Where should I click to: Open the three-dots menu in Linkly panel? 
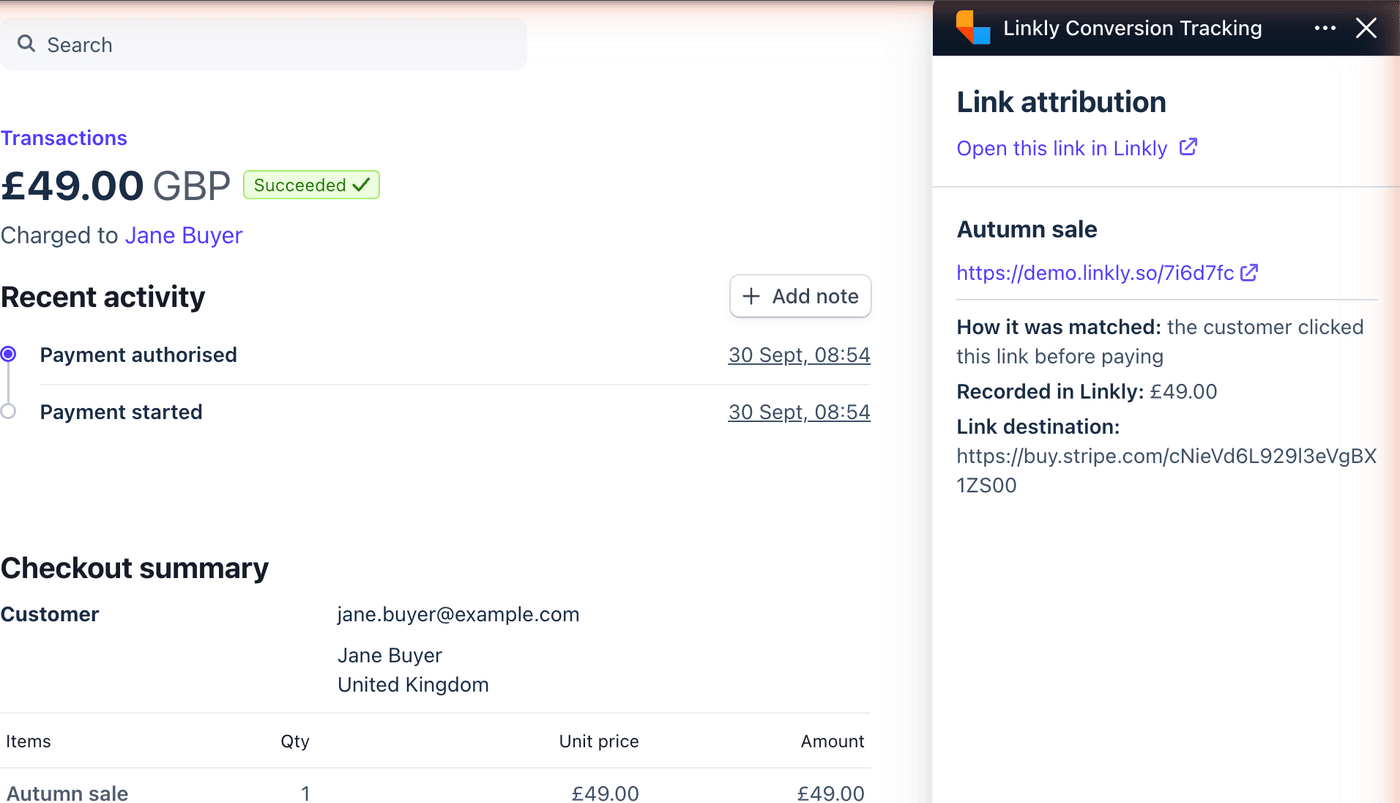(x=1325, y=28)
